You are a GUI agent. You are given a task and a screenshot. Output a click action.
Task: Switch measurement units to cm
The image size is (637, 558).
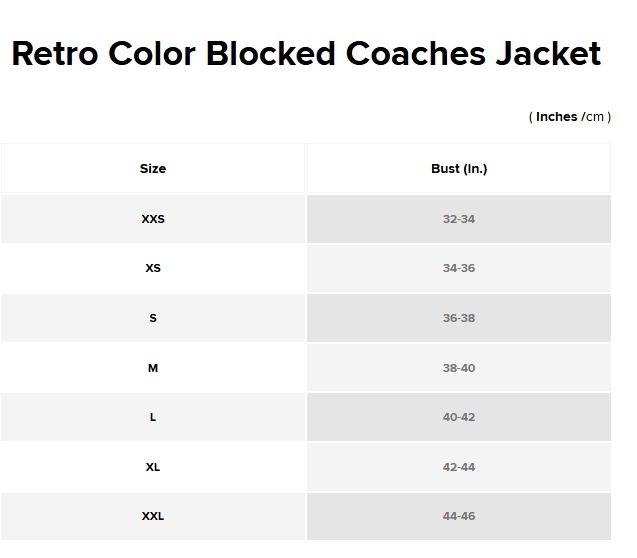point(595,117)
